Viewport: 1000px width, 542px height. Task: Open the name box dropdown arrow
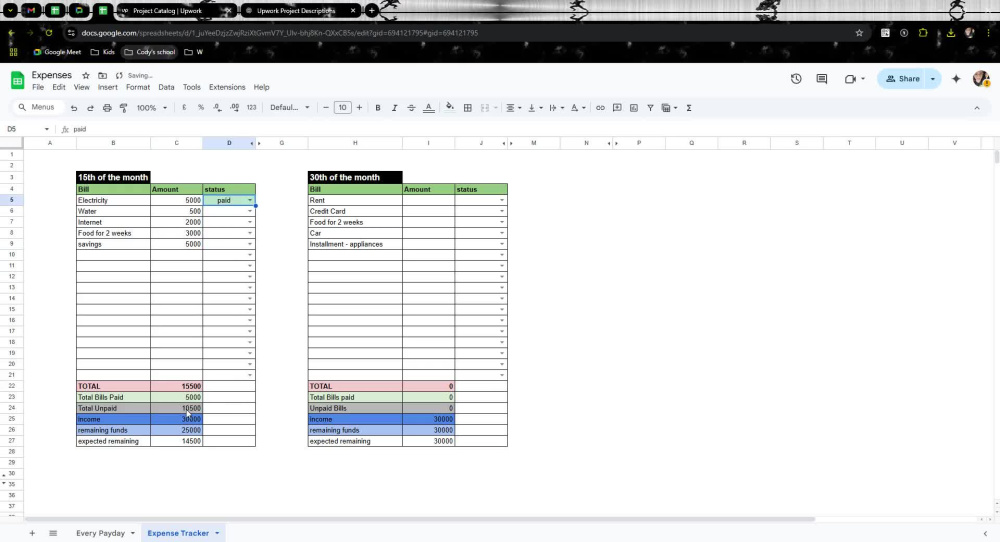(47, 129)
